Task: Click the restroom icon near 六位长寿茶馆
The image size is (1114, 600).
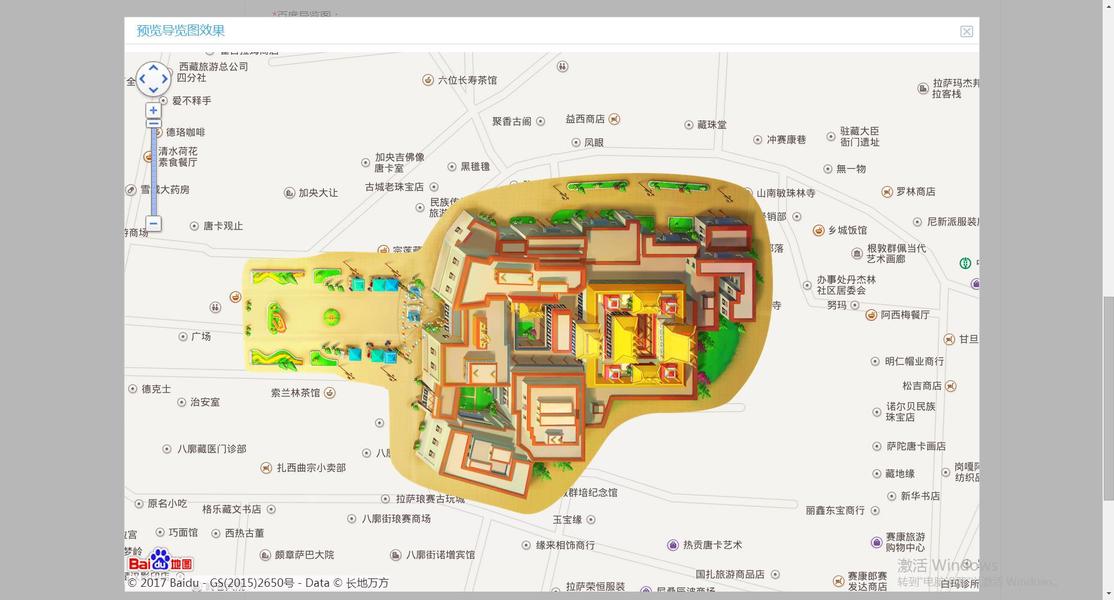Action: click(x=562, y=67)
